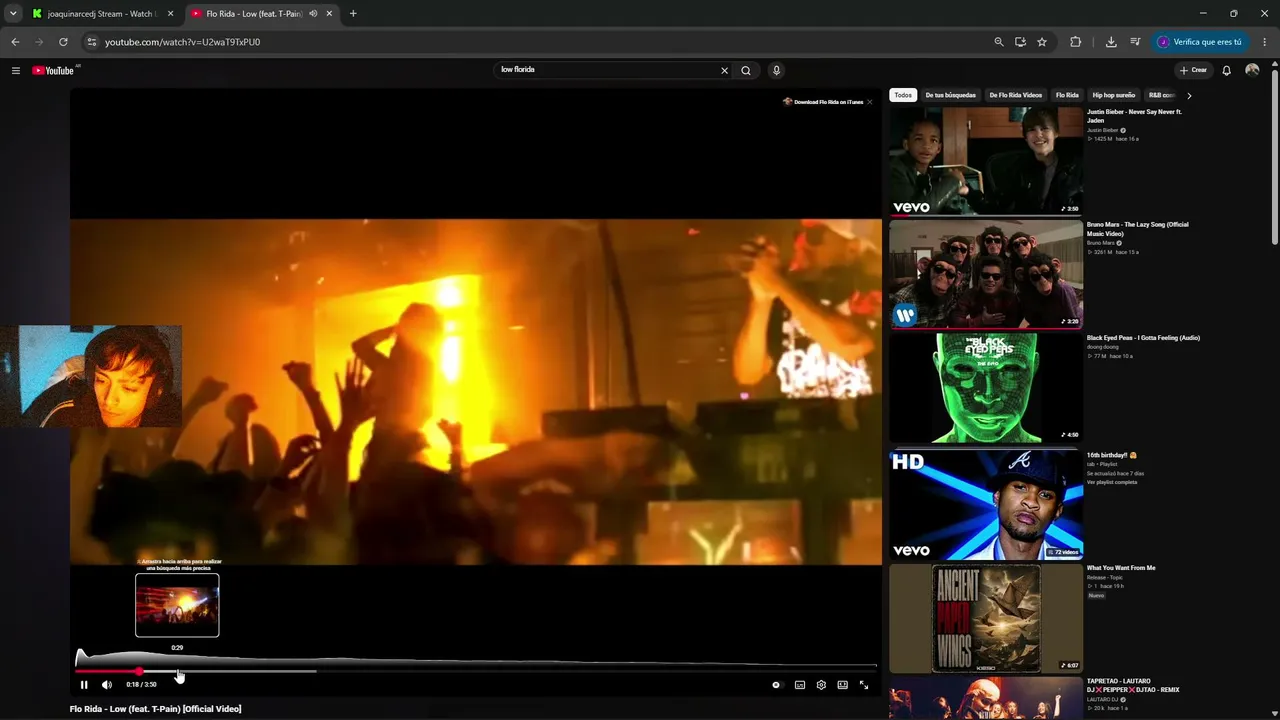Open I Gotta Feeling (Audio) title link
1280x720 pixels.
pyautogui.click(x=1143, y=338)
